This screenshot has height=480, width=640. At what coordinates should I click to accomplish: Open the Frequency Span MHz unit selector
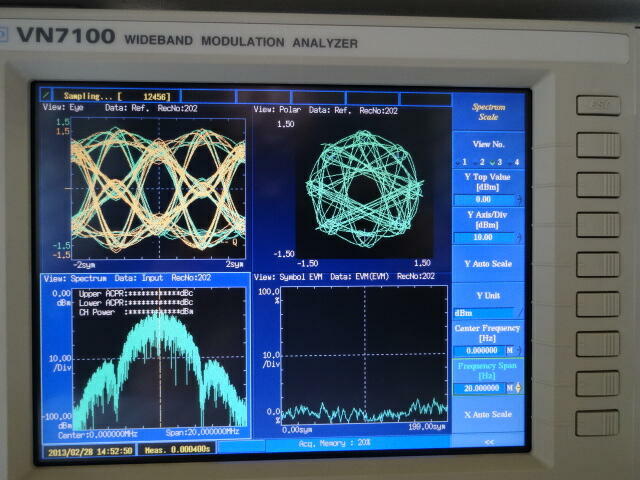click(x=508, y=387)
